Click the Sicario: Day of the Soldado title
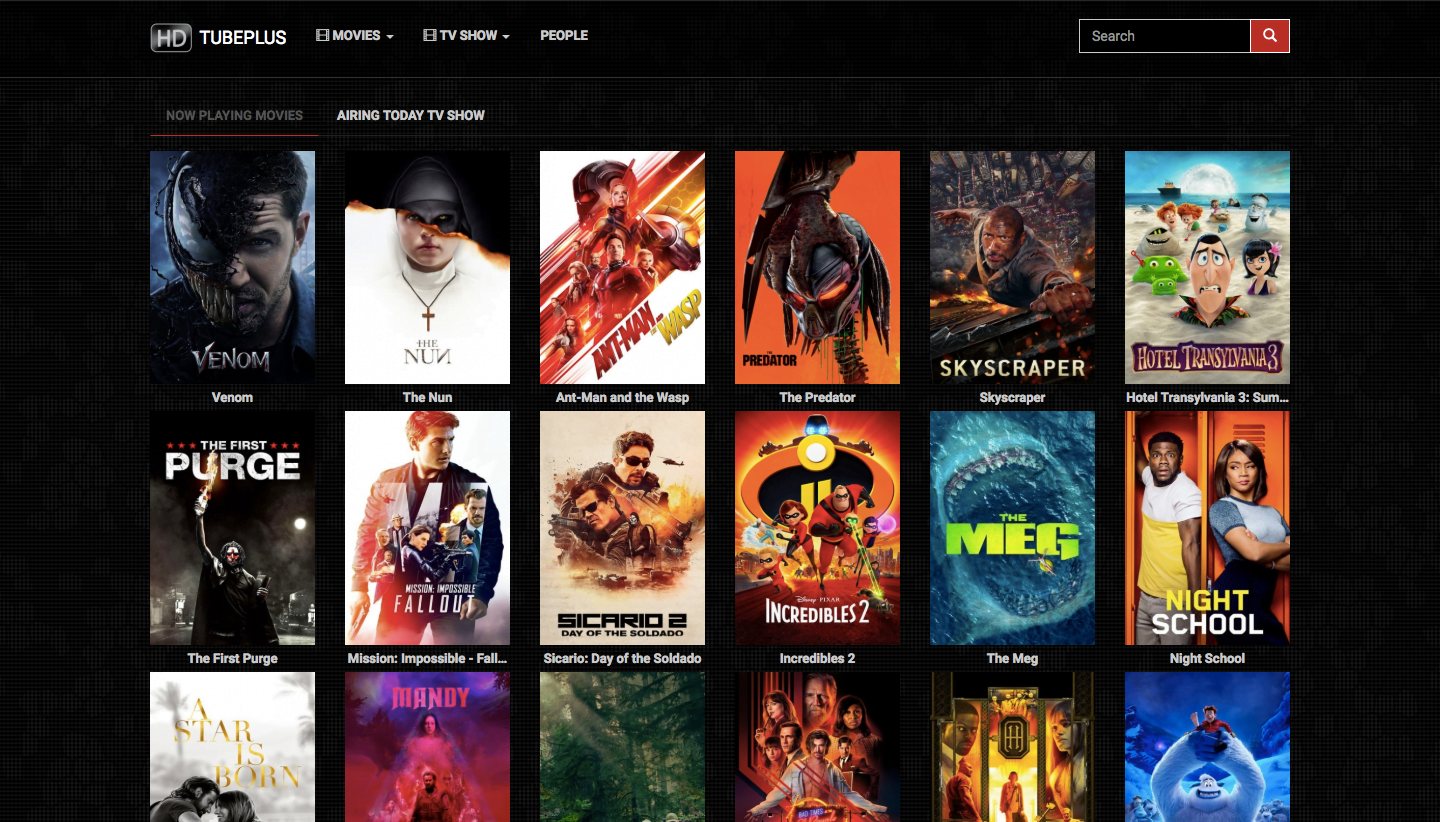1440x822 pixels. pos(622,658)
